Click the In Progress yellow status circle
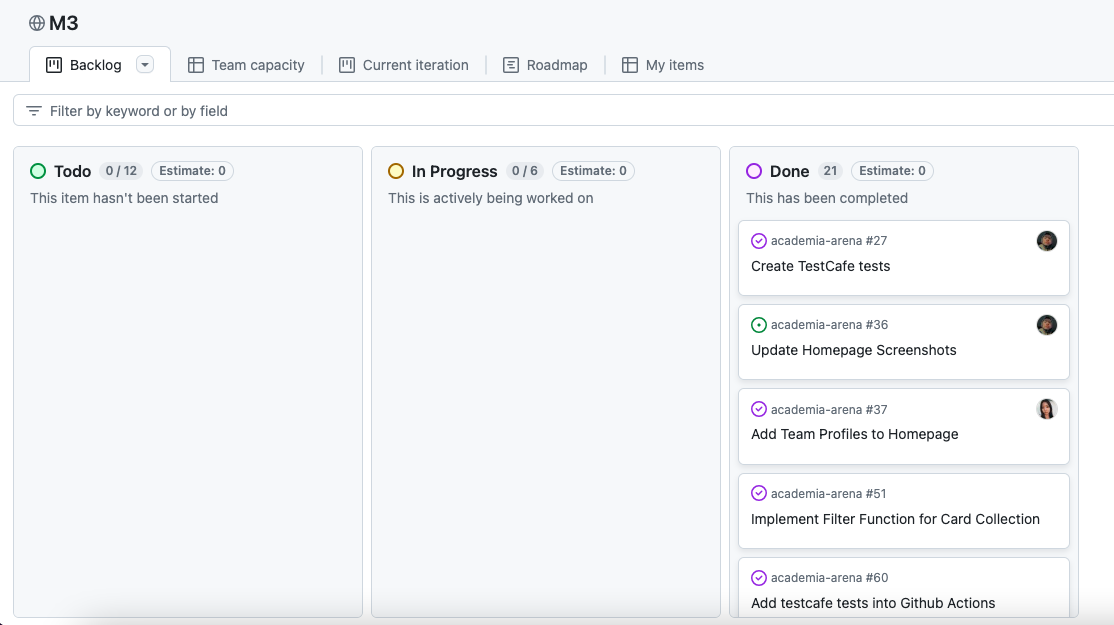Screen dimensions: 1114x625 [x=396, y=171]
